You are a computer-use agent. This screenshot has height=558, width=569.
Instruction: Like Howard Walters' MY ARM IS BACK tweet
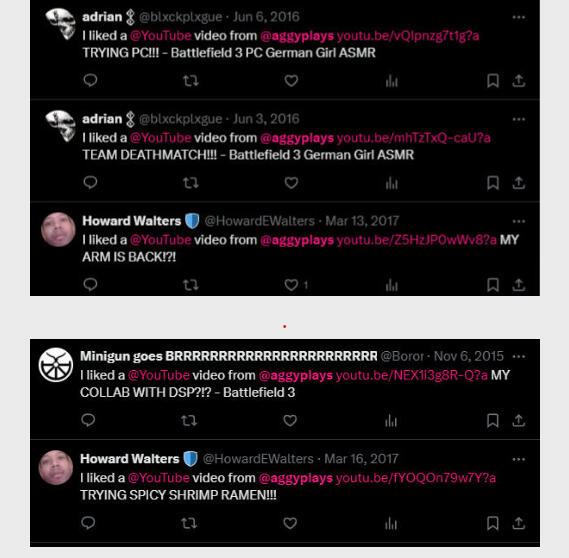coord(291,285)
